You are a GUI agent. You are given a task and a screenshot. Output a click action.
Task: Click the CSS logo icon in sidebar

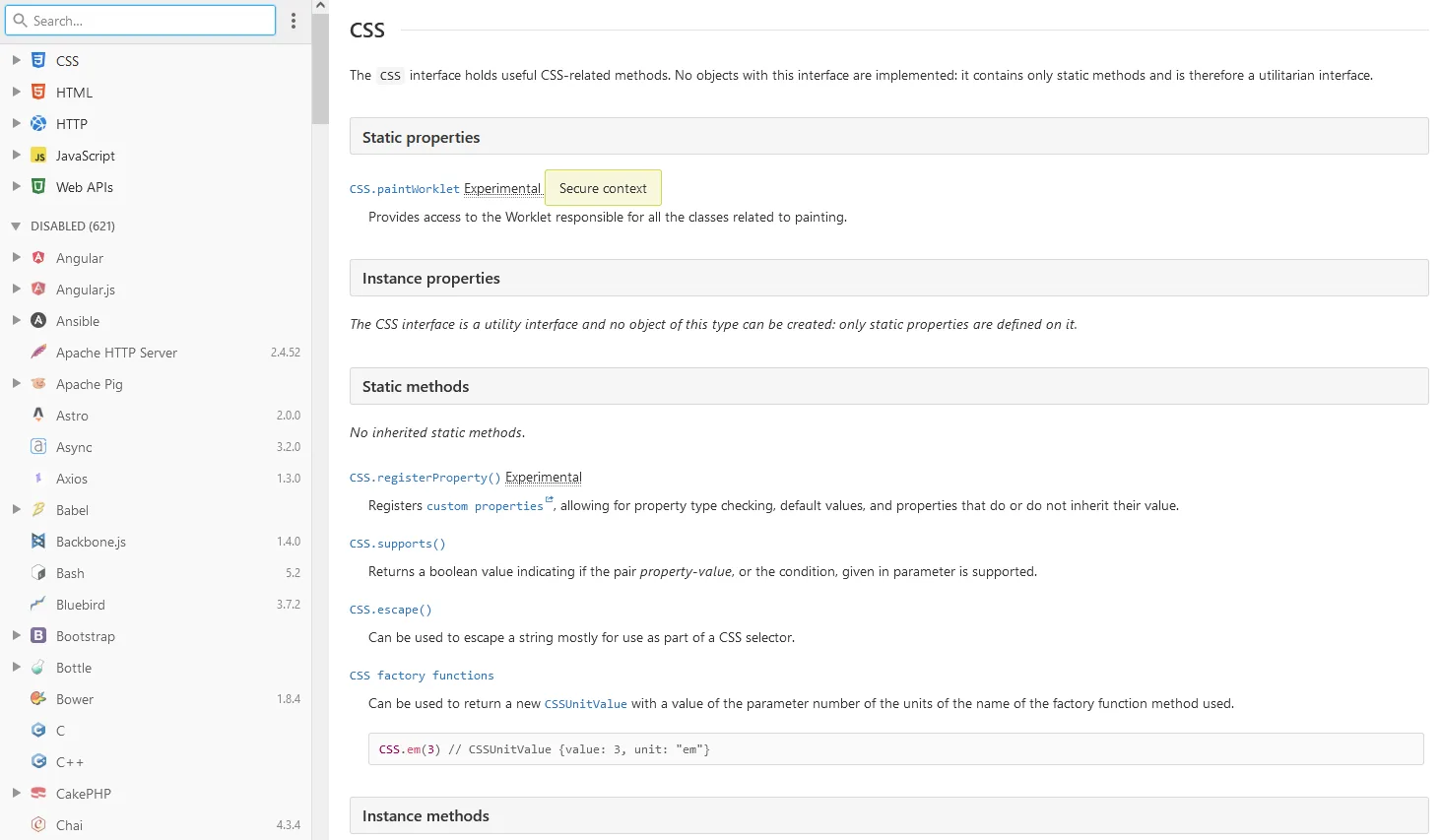click(38, 61)
